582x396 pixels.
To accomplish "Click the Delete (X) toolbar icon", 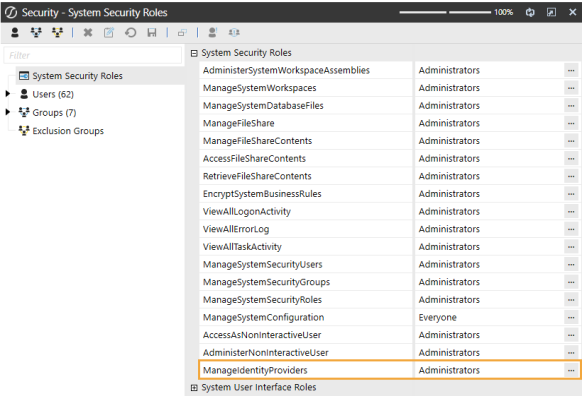I will [x=88, y=33].
